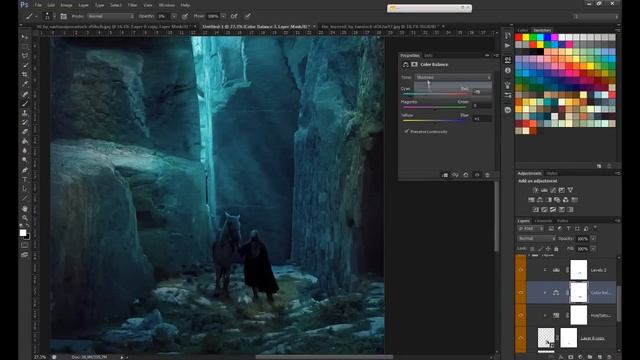This screenshot has height=360, width=640.
Task: Switch to the Channels tab
Action: (543, 221)
